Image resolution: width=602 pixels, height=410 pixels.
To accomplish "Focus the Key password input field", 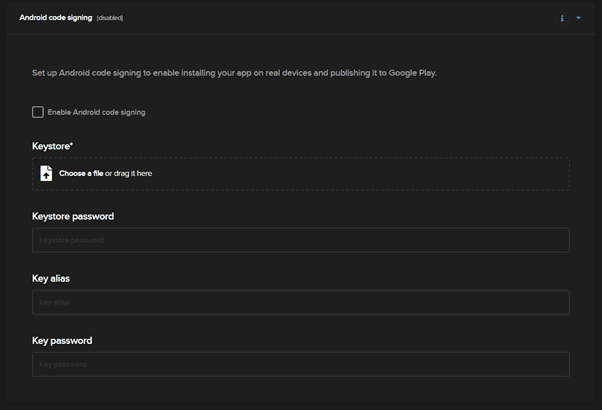I will [x=300, y=364].
